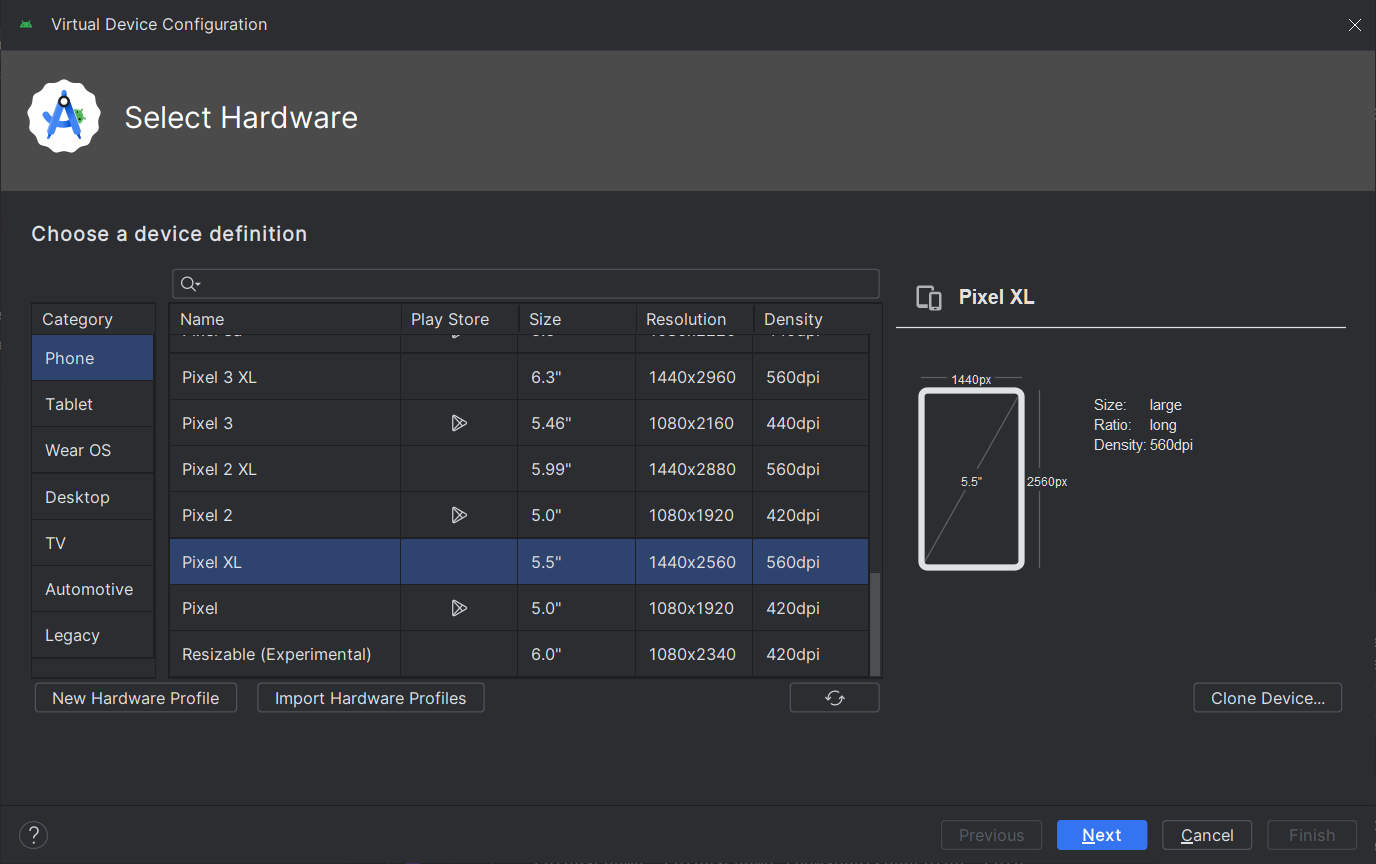Click the Android Studio logo in header
This screenshot has height=864, width=1376.
64,117
